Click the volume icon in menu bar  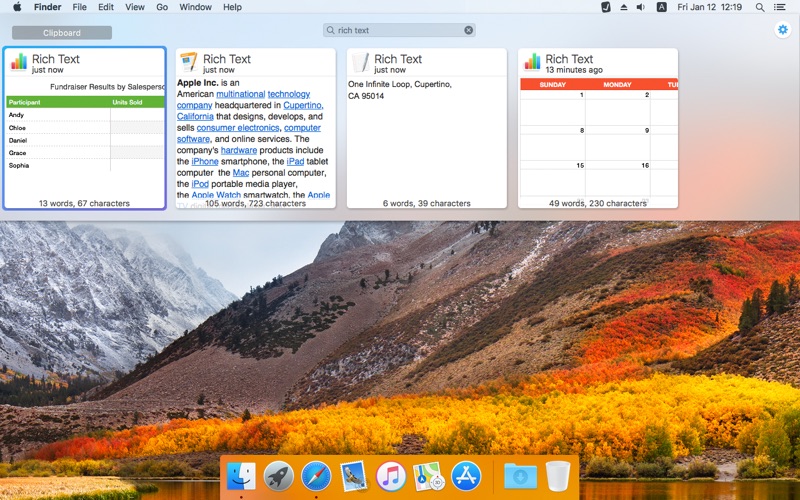pos(643,7)
